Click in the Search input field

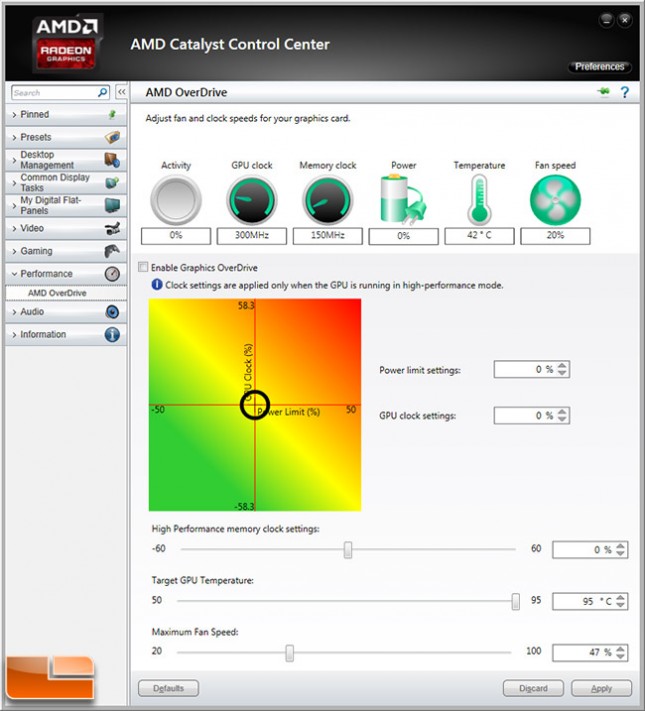coord(54,93)
